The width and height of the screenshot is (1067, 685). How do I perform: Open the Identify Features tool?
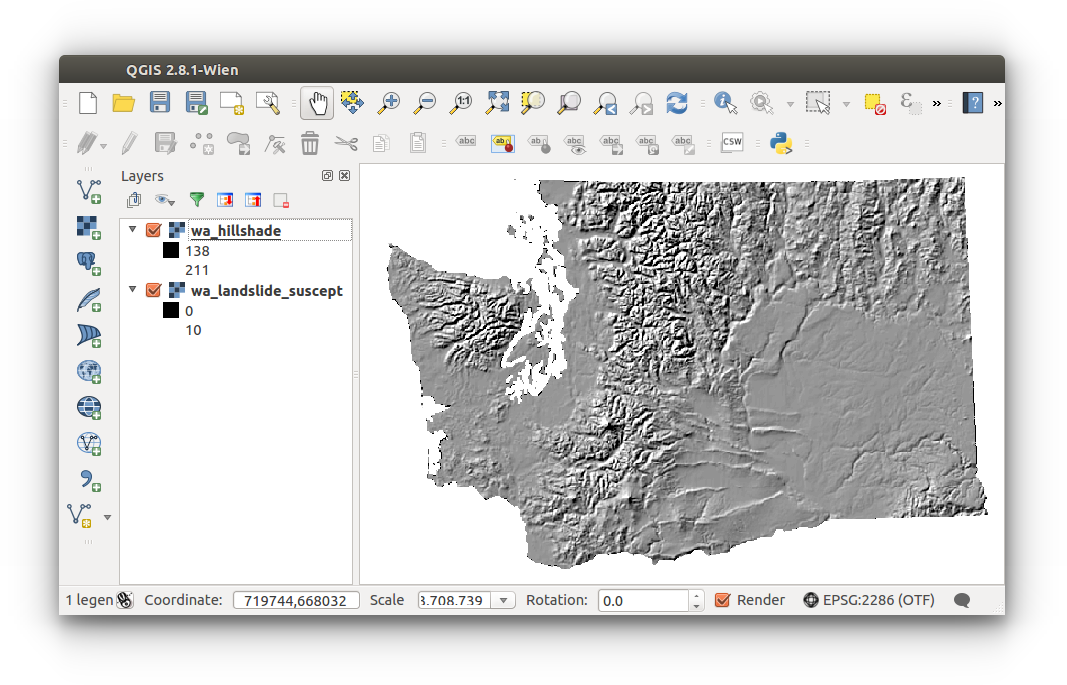coord(725,103)
